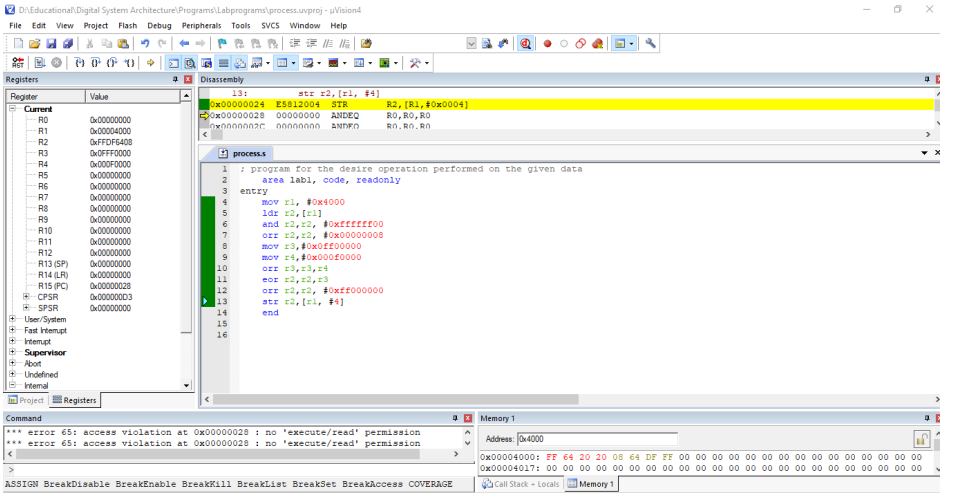This screenshot has width=954, height=493.
Task: Open configuration wrench icon
Action: 650,44
